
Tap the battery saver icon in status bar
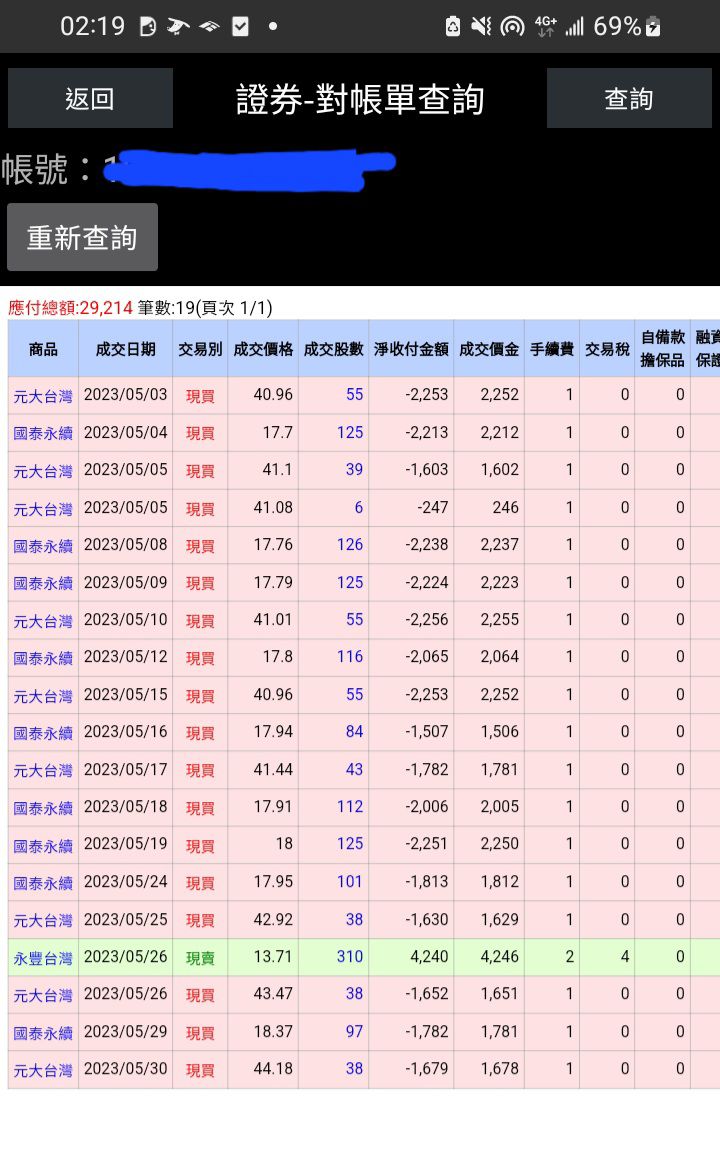click(453, 27)
